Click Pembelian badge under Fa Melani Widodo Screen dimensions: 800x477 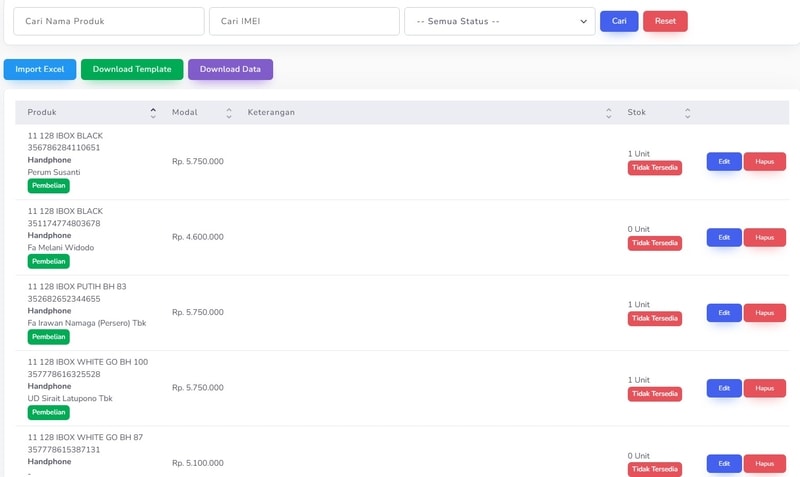click(48, 261)
